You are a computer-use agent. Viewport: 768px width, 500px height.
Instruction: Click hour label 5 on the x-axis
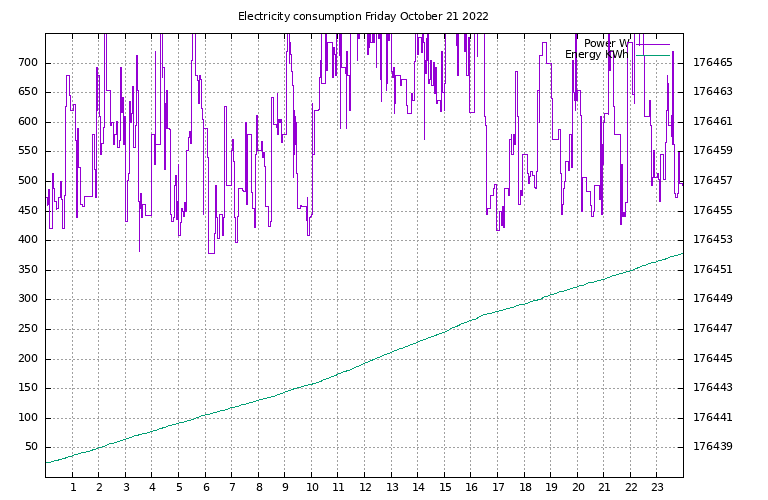coord(179,487)
